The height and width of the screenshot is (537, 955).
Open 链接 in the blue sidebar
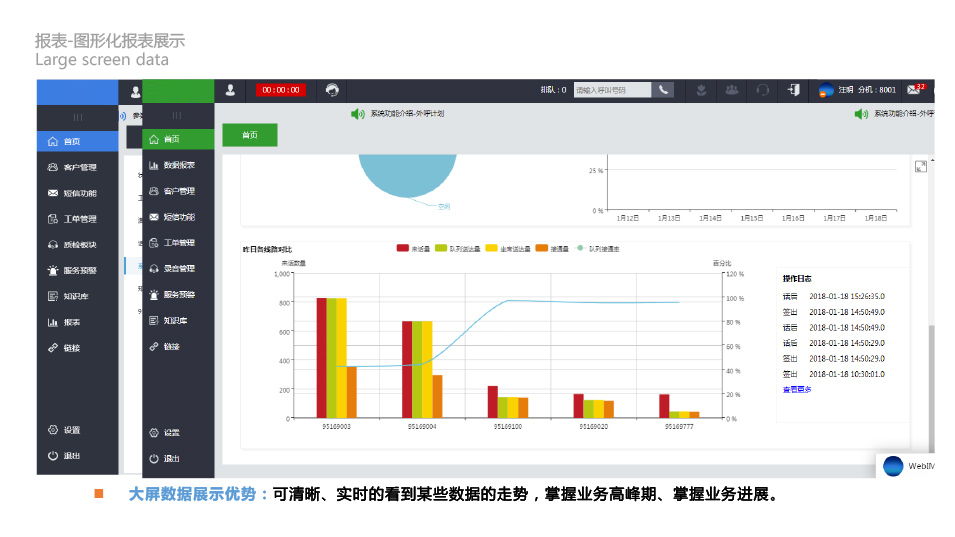point(77,348)
